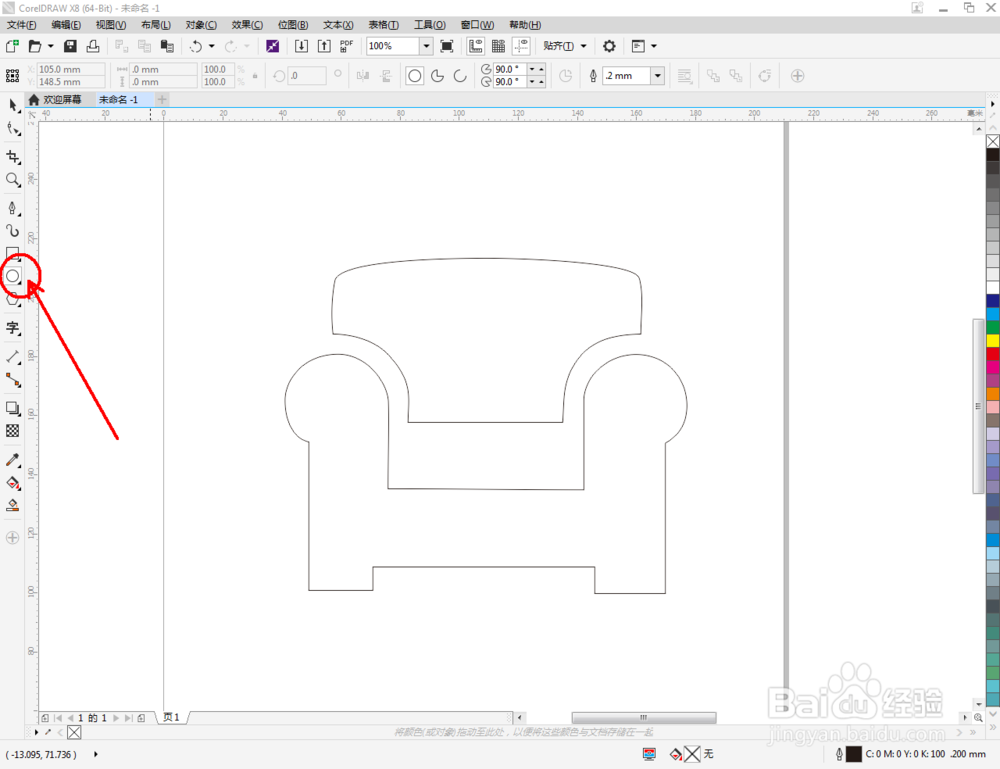The width and height of the screenshot is (1000, 769).
Task: Choose Ellipse shape mode
Action: (x=415, y=76)
